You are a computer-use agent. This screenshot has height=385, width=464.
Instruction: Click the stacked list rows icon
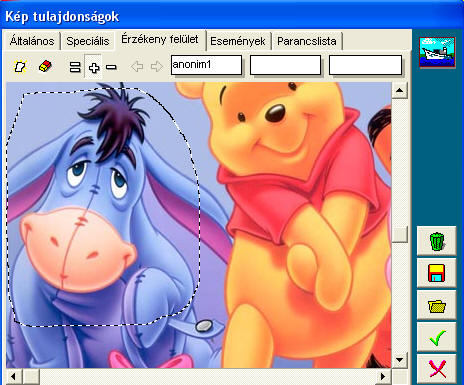75,67
